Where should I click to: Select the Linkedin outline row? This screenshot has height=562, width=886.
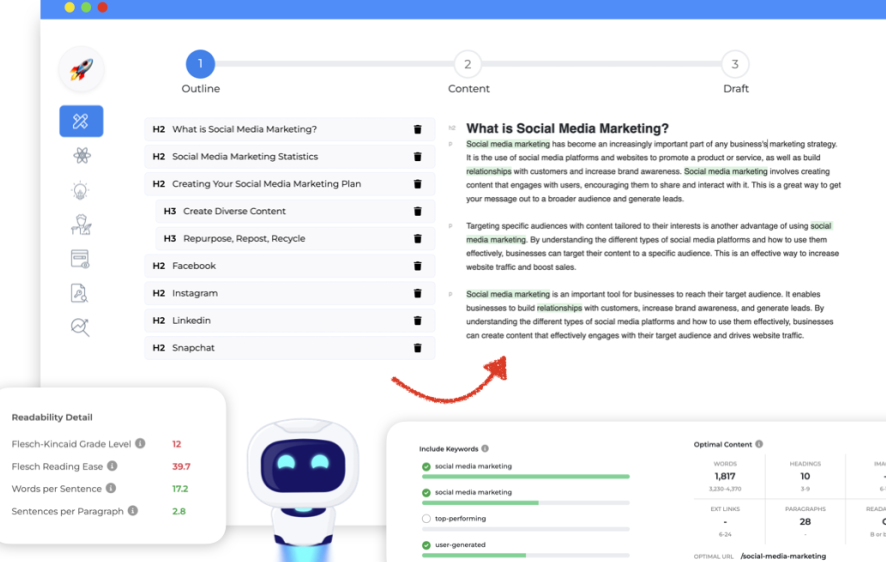[x=289, y=320]
